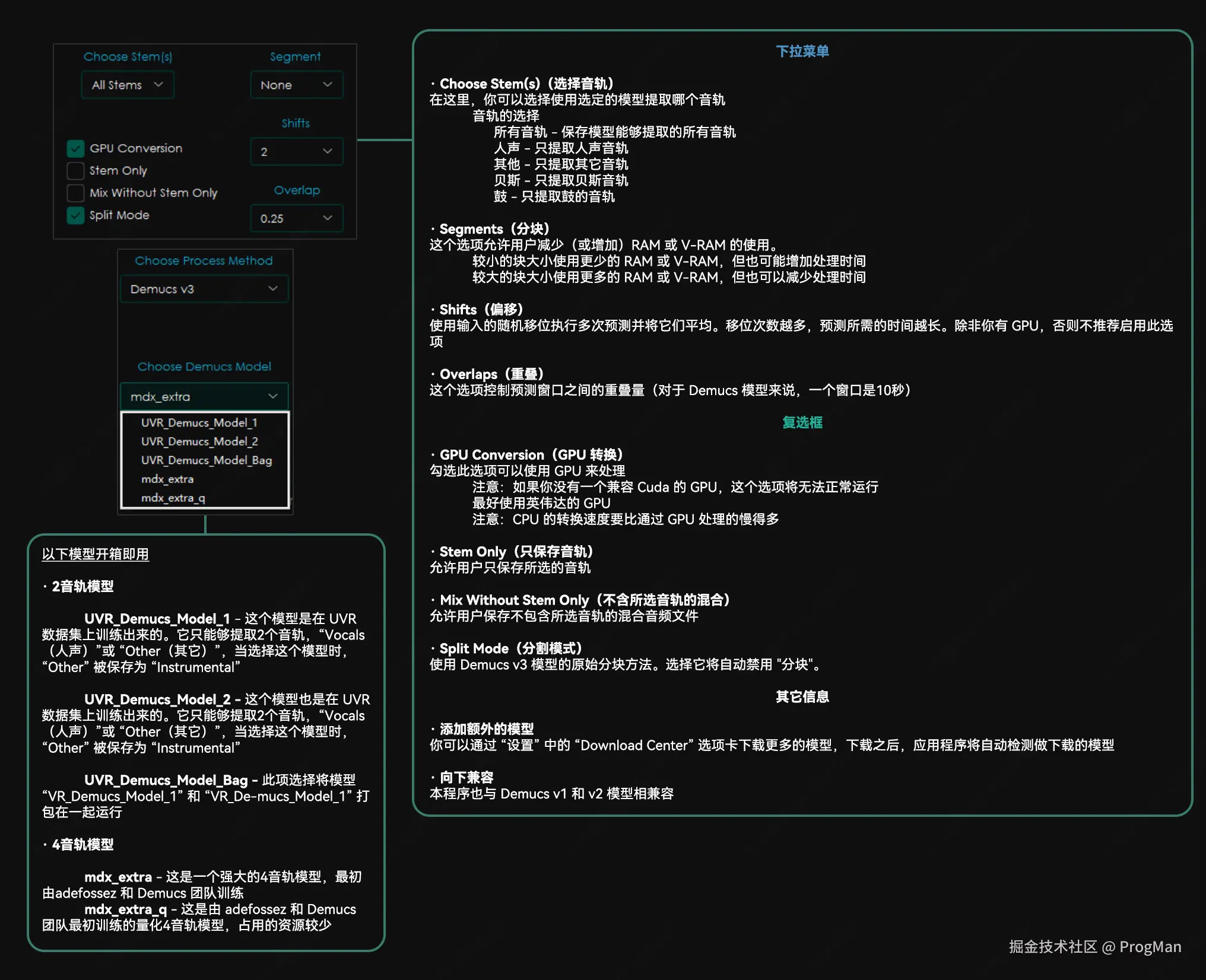The width and height of the screenshot is (1206, 980).
Task: Select UVR_Demucs_Model_2 from the model list
Action: 199,441
